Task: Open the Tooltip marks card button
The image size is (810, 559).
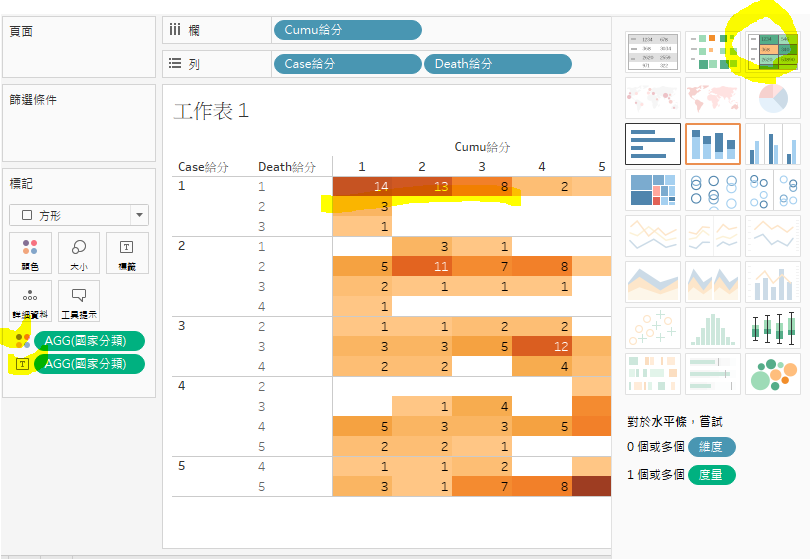Action: (79, 301)
